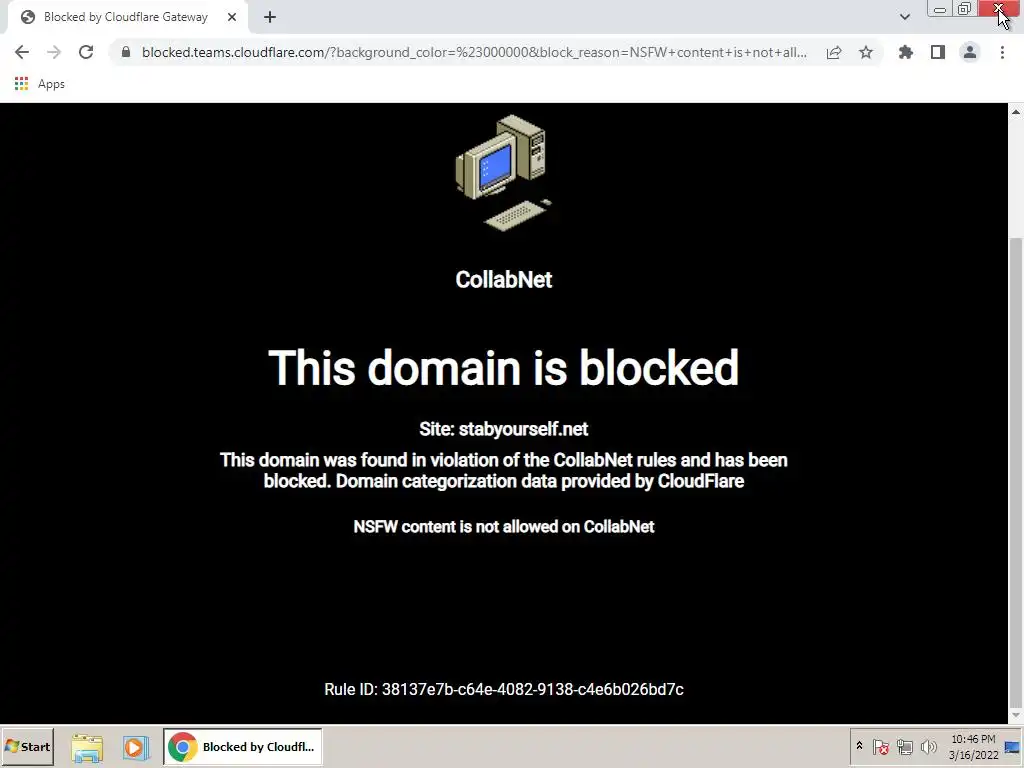View site information via lock icon
The image size is (1024, 768).
[x=126, y=52]
